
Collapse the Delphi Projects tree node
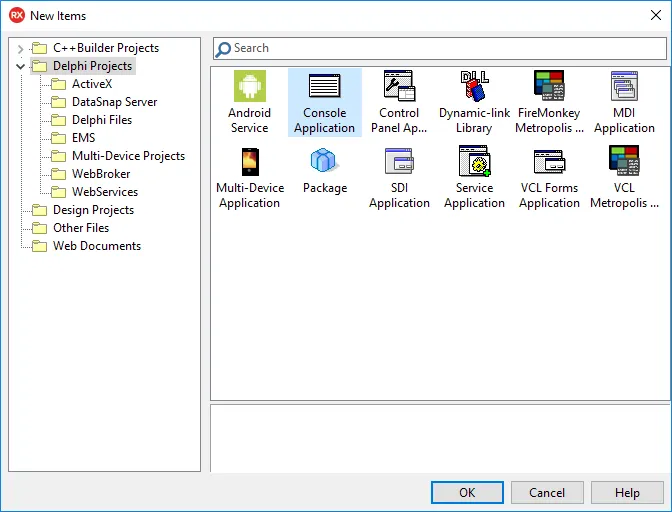click(20, 66)
